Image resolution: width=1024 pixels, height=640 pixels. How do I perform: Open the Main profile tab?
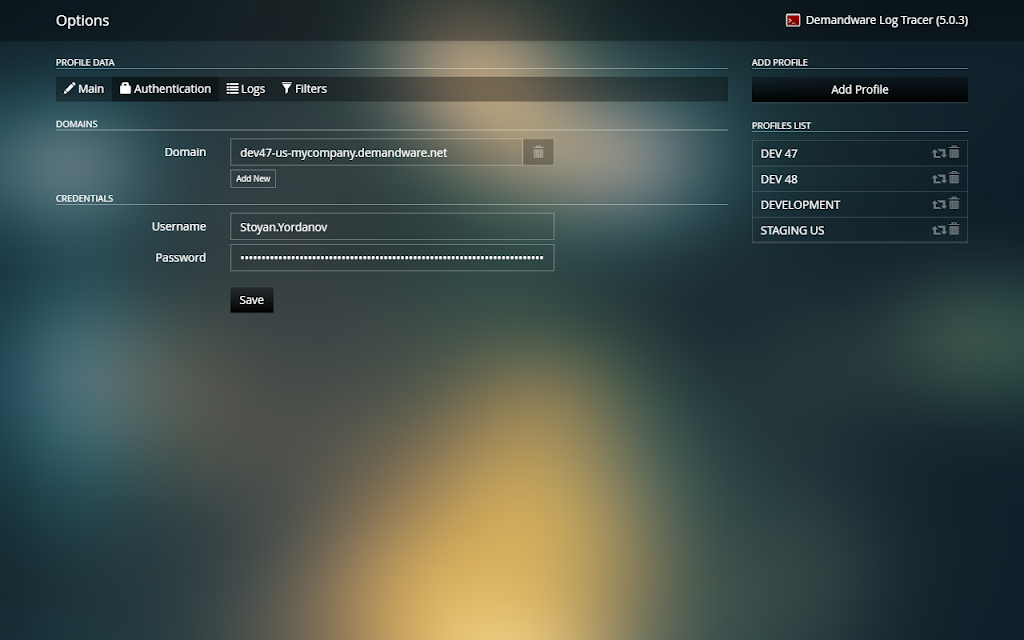tap(84, 89)
